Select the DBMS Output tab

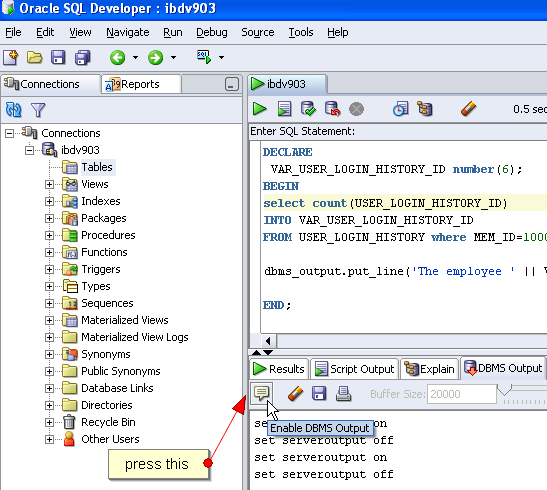tap(503, 368)
